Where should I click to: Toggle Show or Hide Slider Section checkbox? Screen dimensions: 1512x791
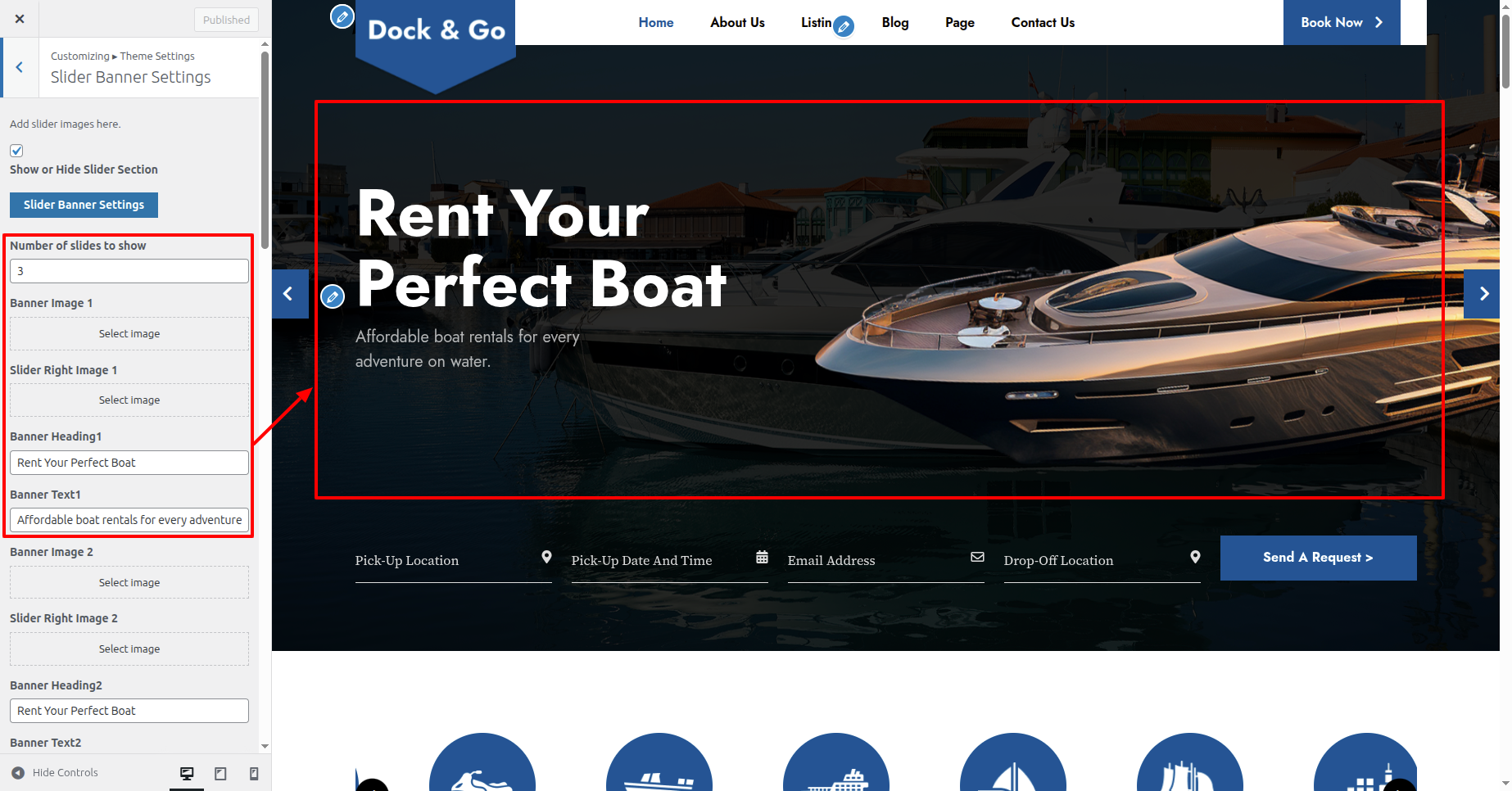16,151
